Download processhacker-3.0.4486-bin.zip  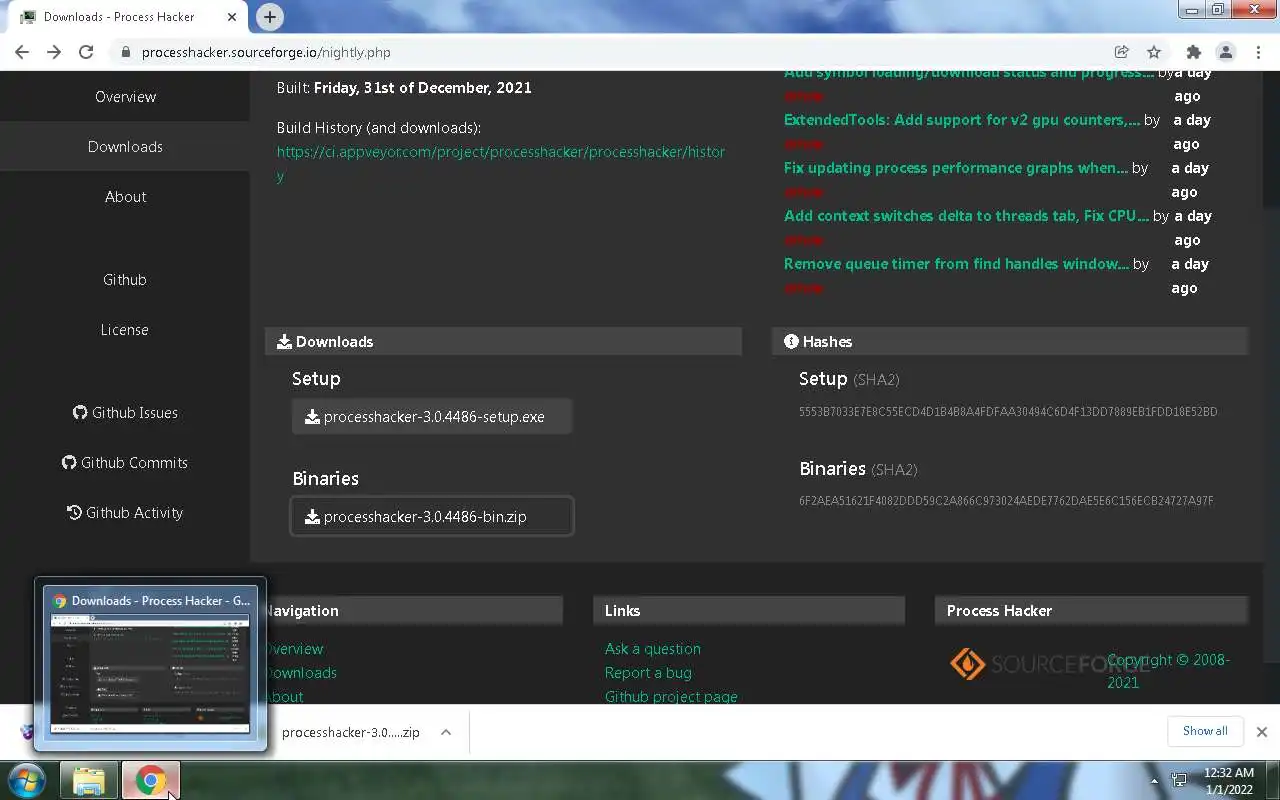tap(432, 517)
